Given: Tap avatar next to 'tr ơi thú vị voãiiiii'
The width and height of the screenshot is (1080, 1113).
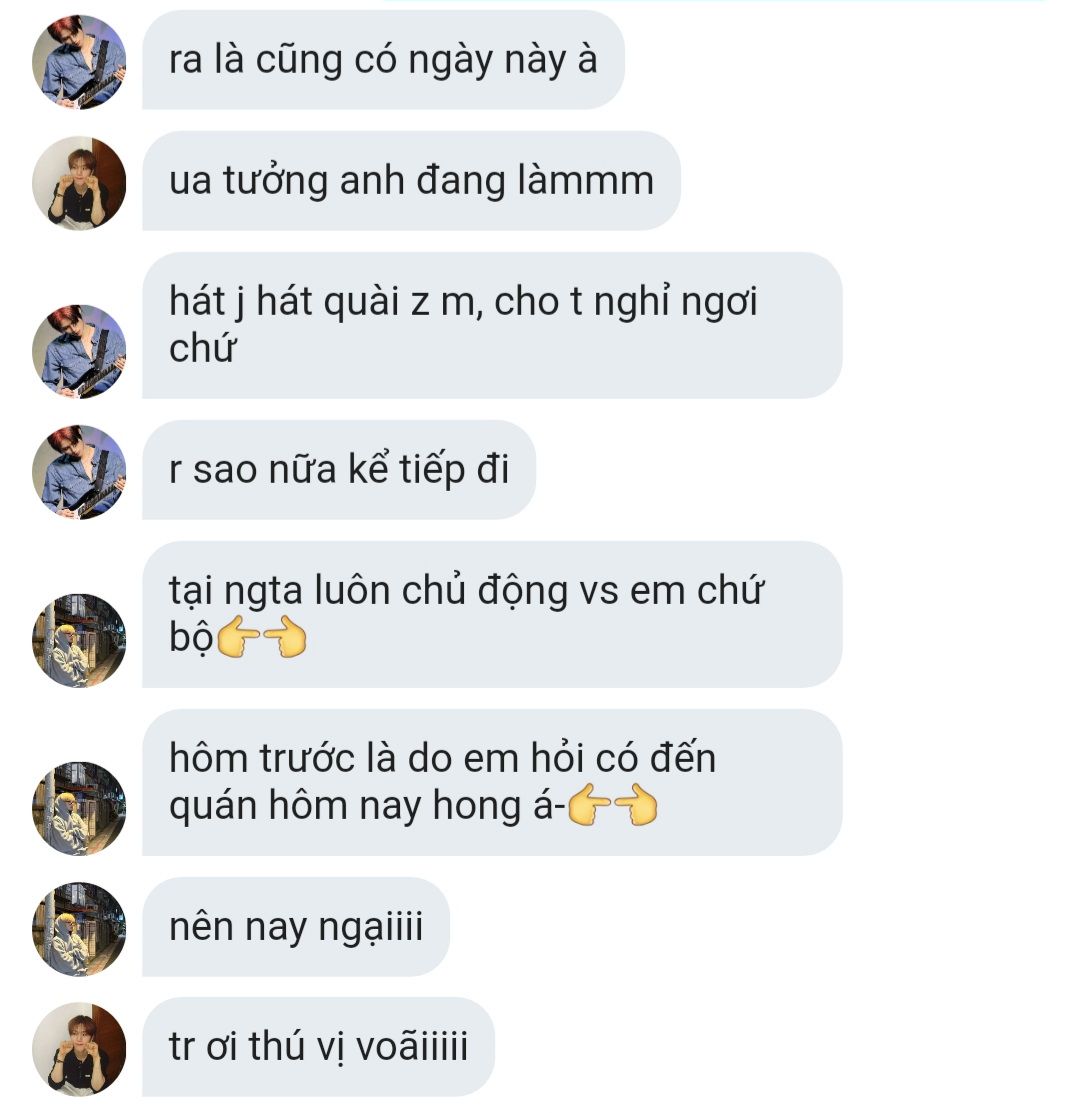Looking at the screenshot, I should coord(79,1049).
